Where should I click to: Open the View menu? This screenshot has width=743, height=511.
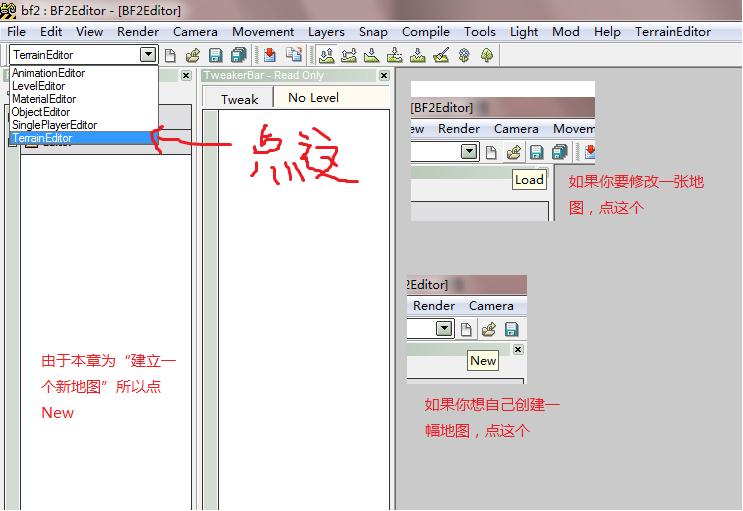(x=89, y=32)
